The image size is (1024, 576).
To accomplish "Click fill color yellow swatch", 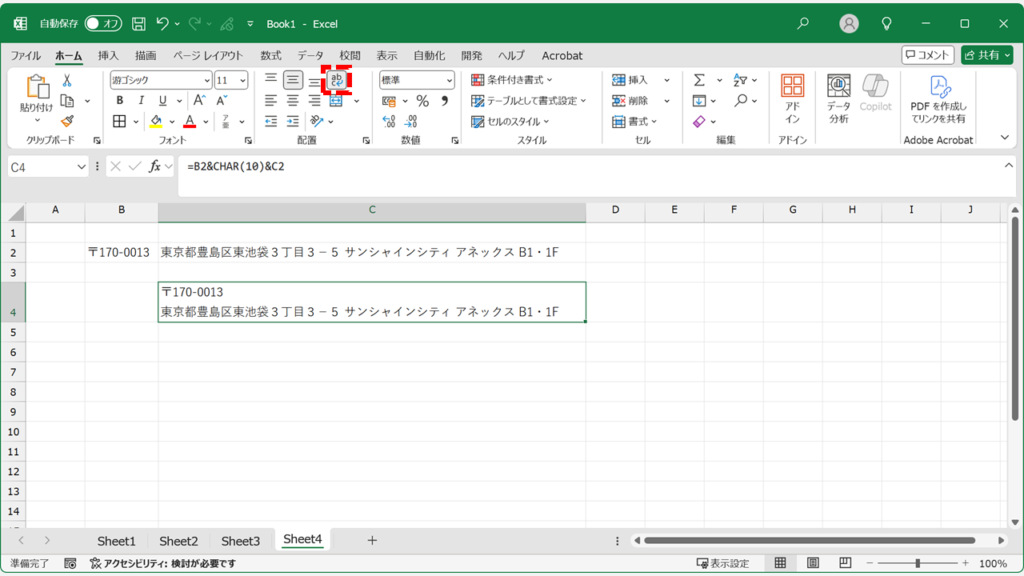I will [156, 121].
